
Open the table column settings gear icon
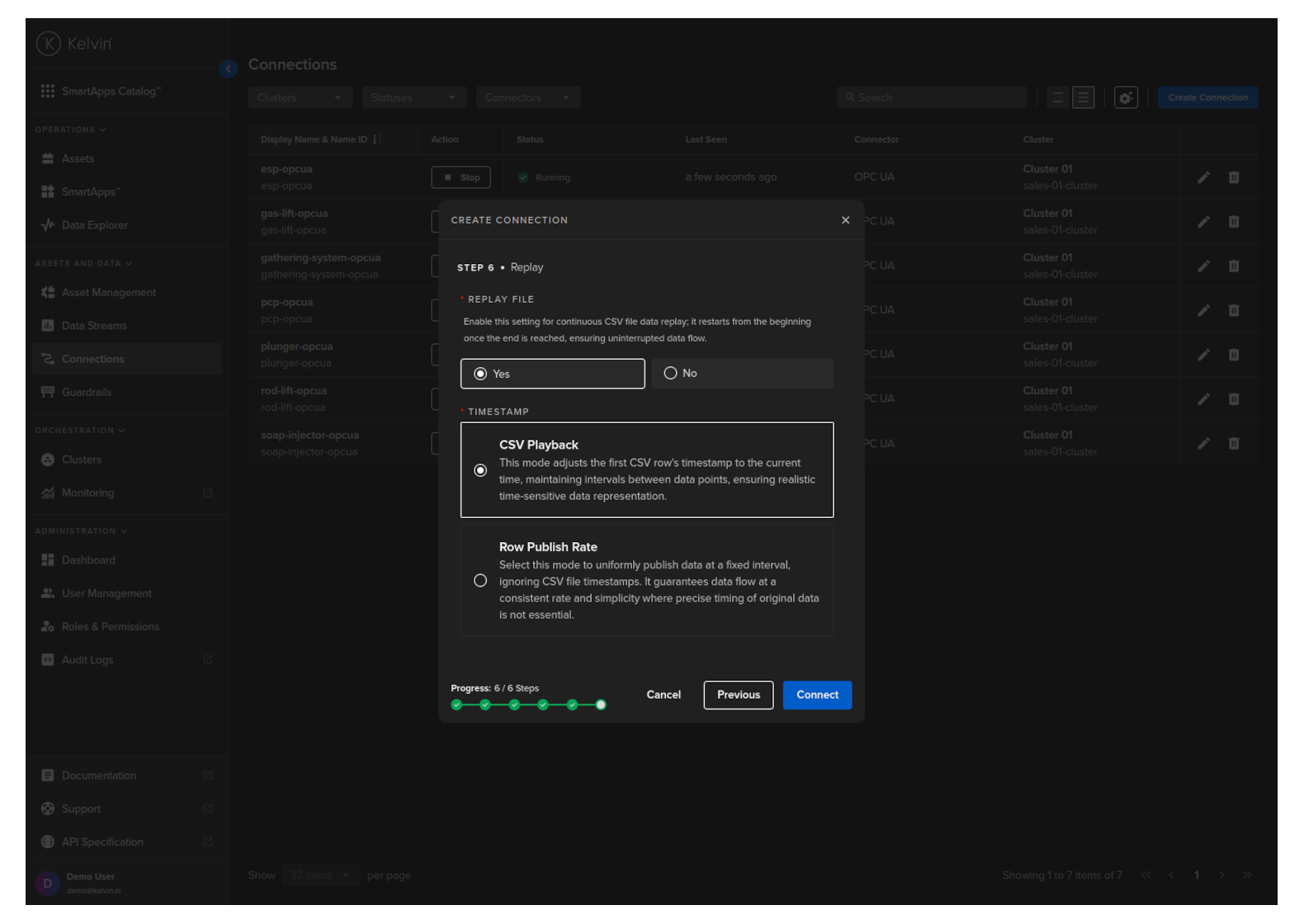[1126, 97]
